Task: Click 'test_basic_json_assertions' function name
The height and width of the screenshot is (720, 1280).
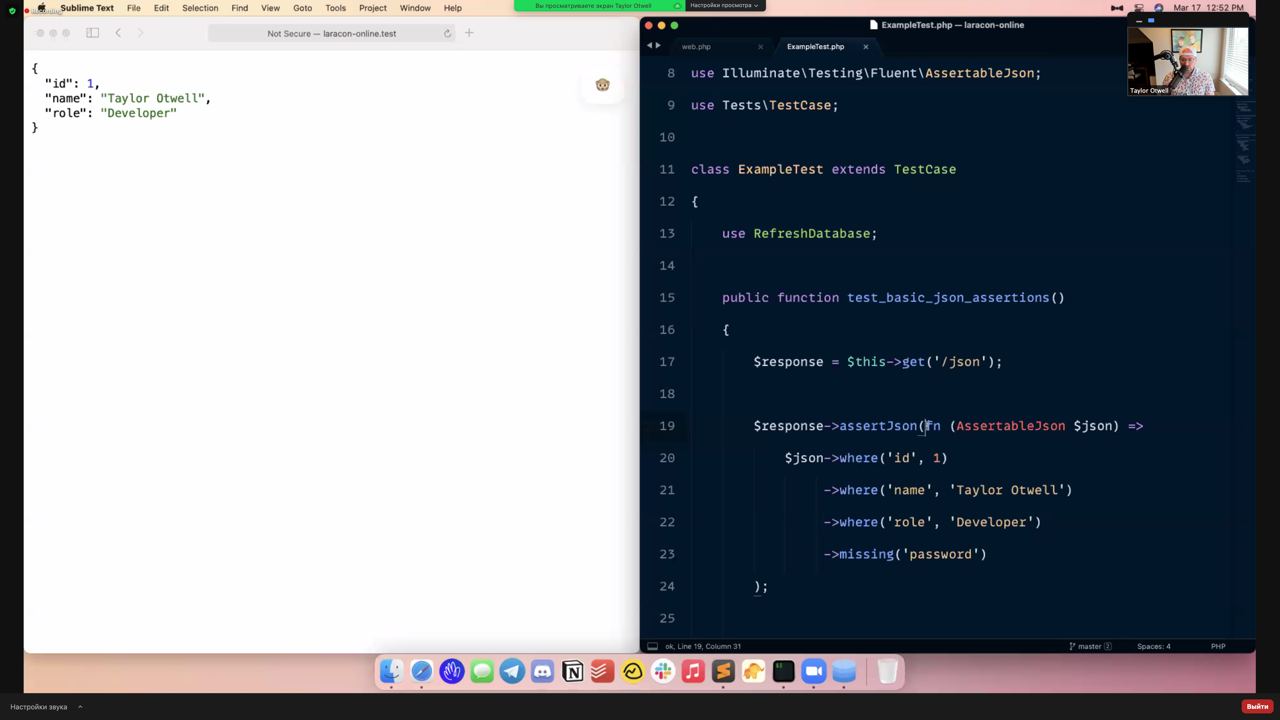Action: tap(948, 298)
